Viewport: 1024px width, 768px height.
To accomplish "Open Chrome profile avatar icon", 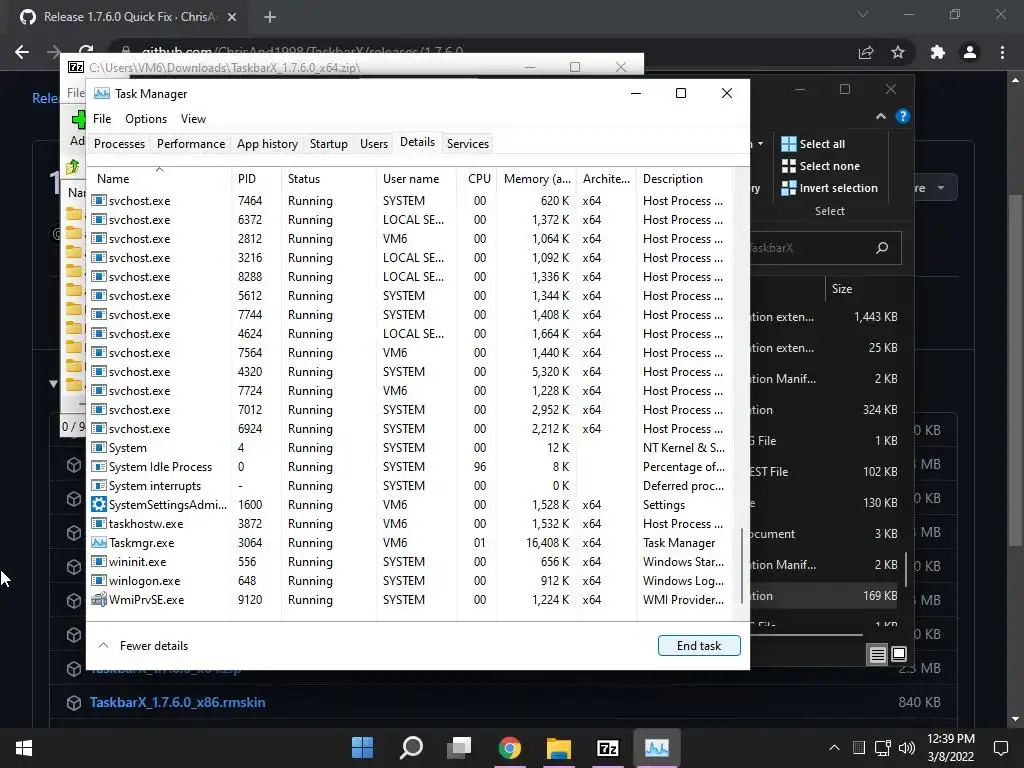I will 970,52.
